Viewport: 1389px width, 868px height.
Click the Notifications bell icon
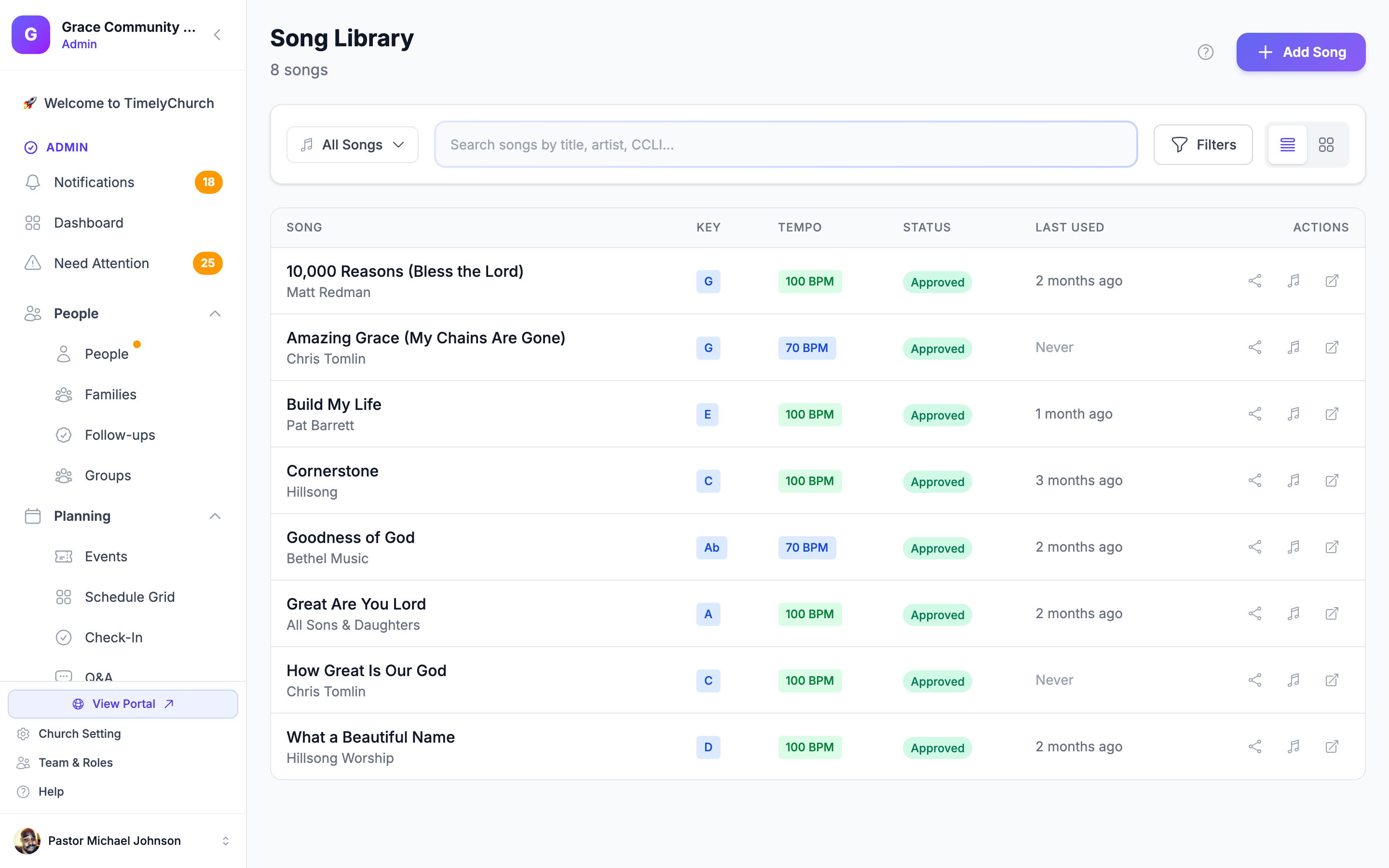tap(33, 182)
